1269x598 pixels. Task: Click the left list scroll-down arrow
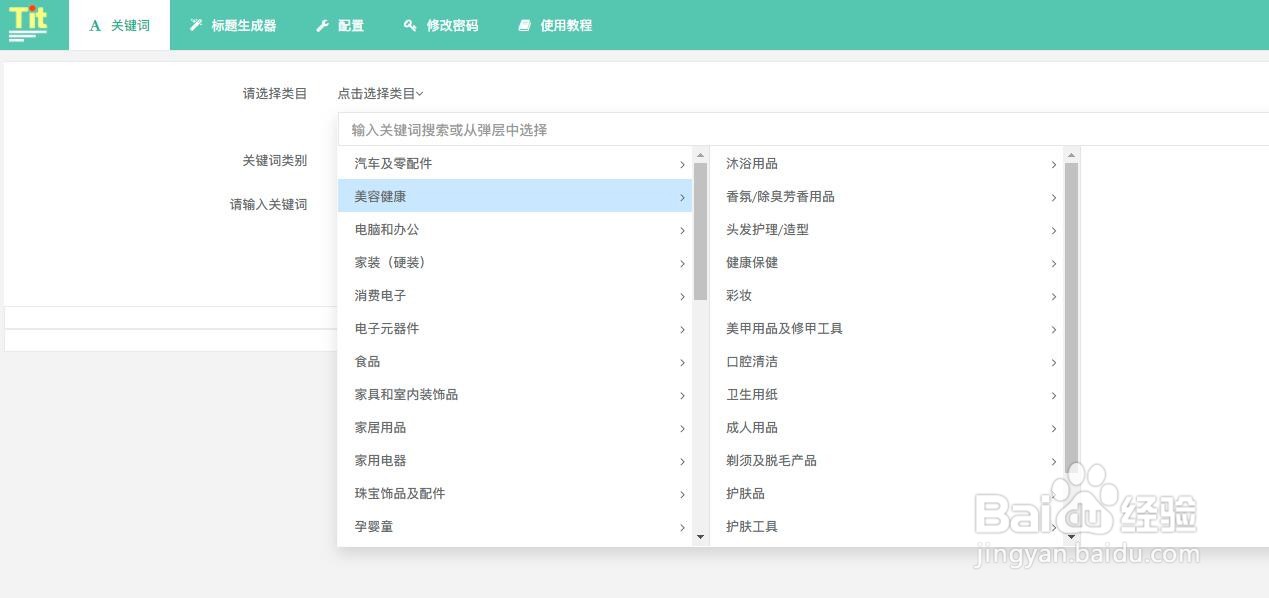pyautogui.click(x=700, y=537)
